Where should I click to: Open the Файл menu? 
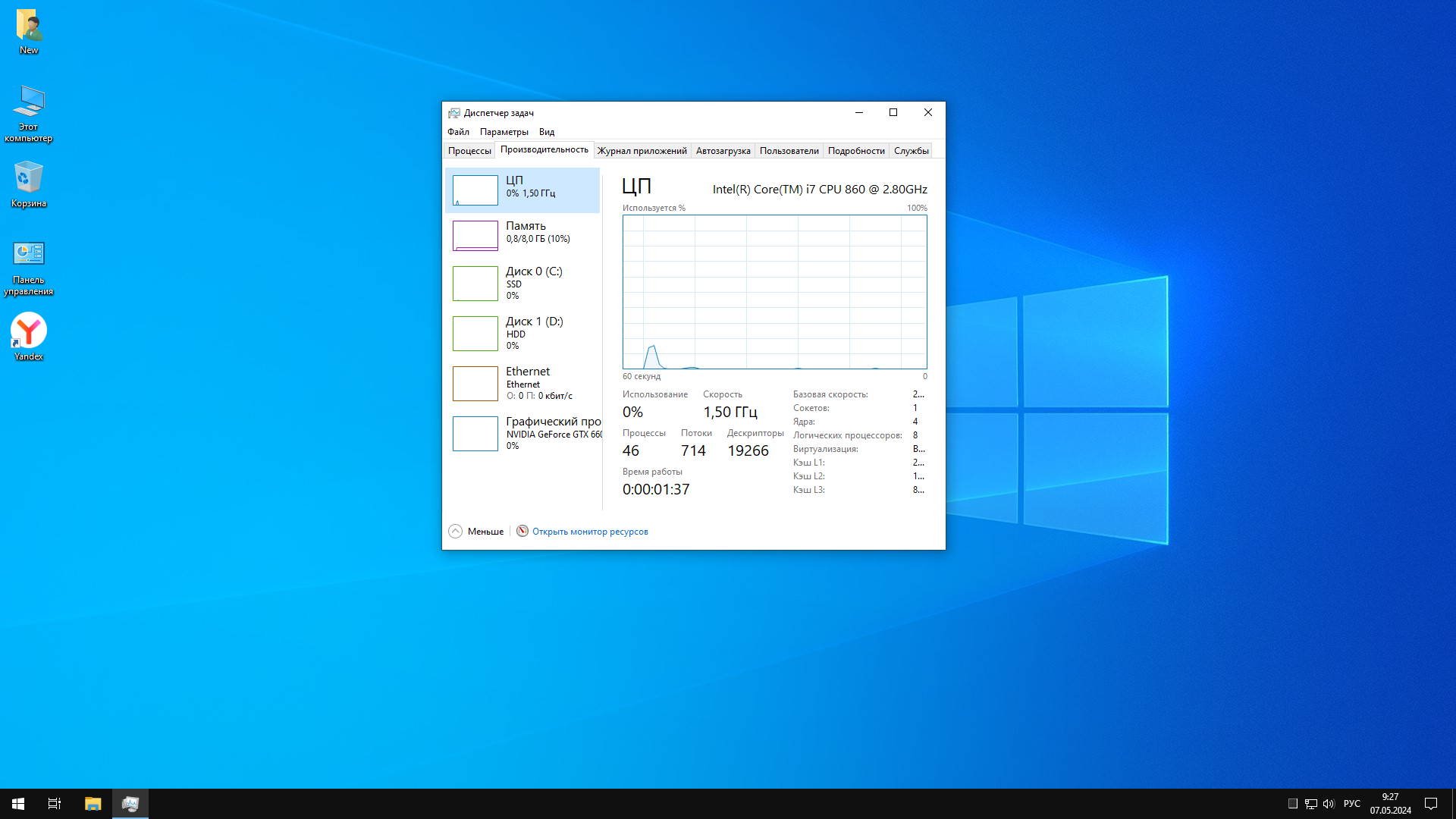pyautogui.click(x=458, y=132)
